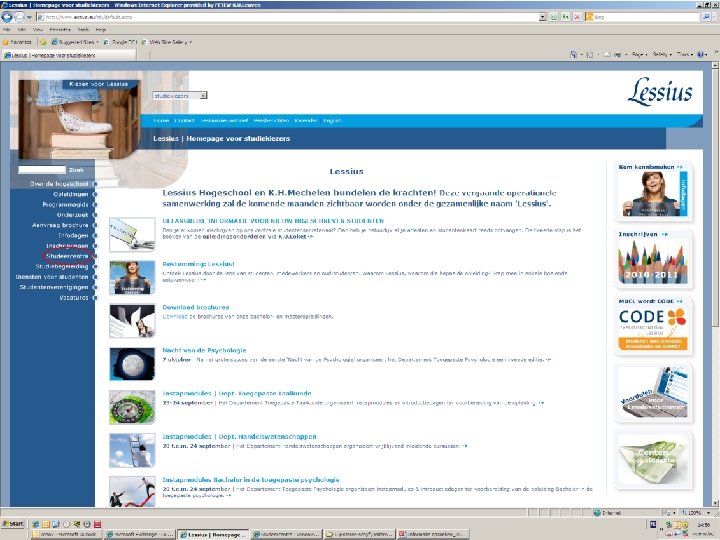Open Infodagen in the sidebar menu

pyautogui.click(x=73, y=236)
